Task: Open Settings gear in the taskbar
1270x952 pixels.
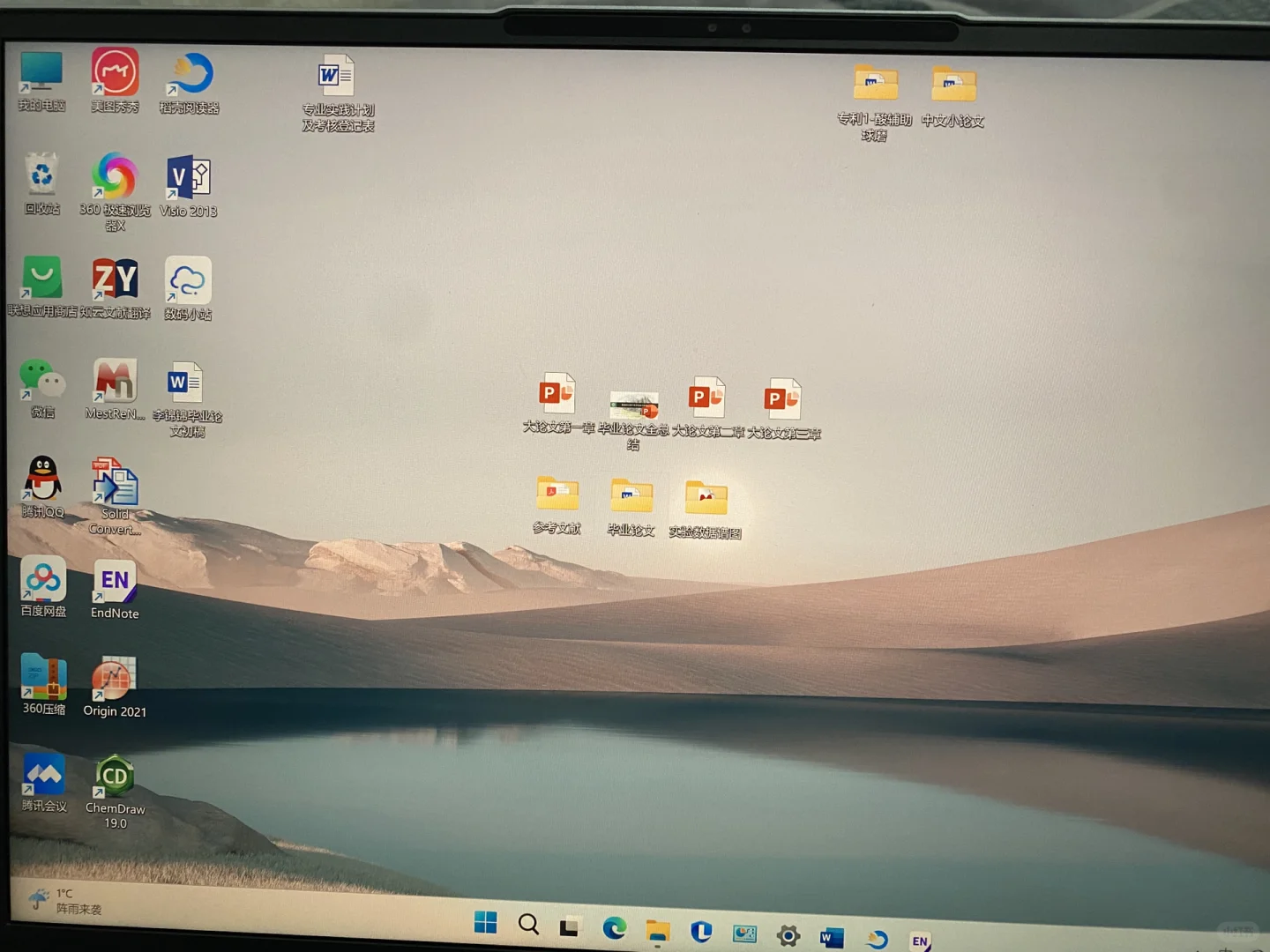Action: (788, 935)
